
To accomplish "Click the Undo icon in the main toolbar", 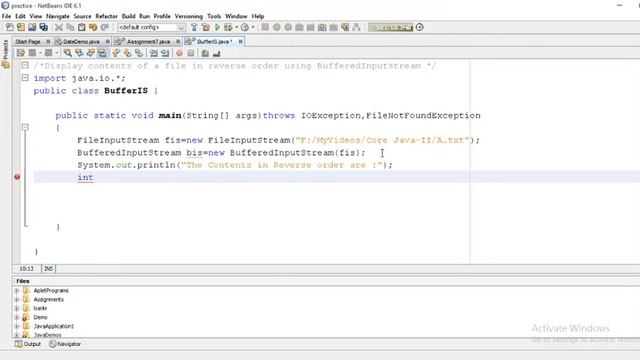I will click(93, 27).
